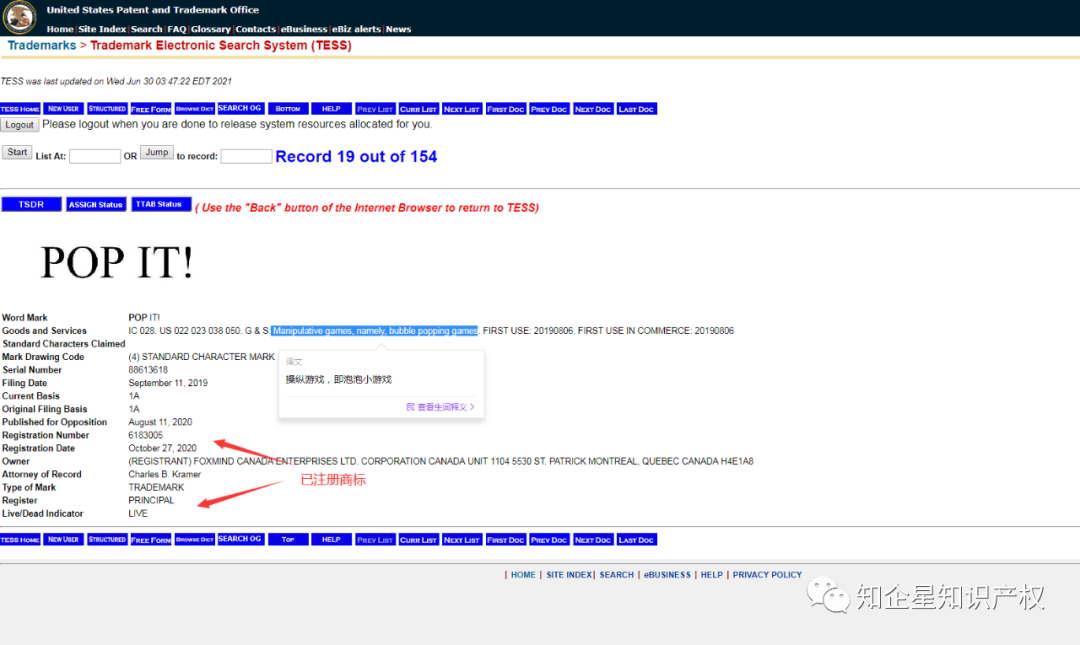Click the USPTO seal logo

pos(19,17)
